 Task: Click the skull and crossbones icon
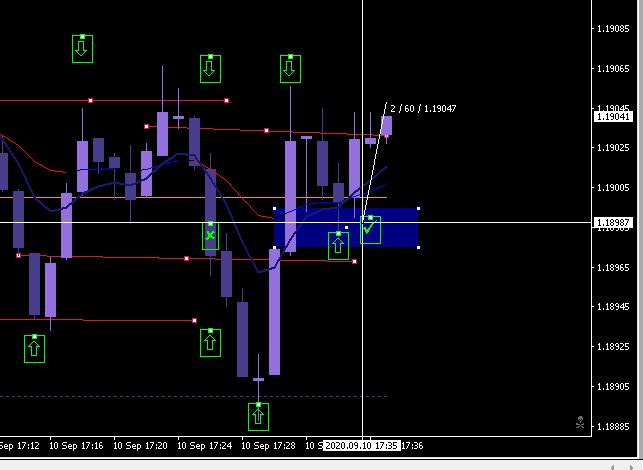pos(580,422)
